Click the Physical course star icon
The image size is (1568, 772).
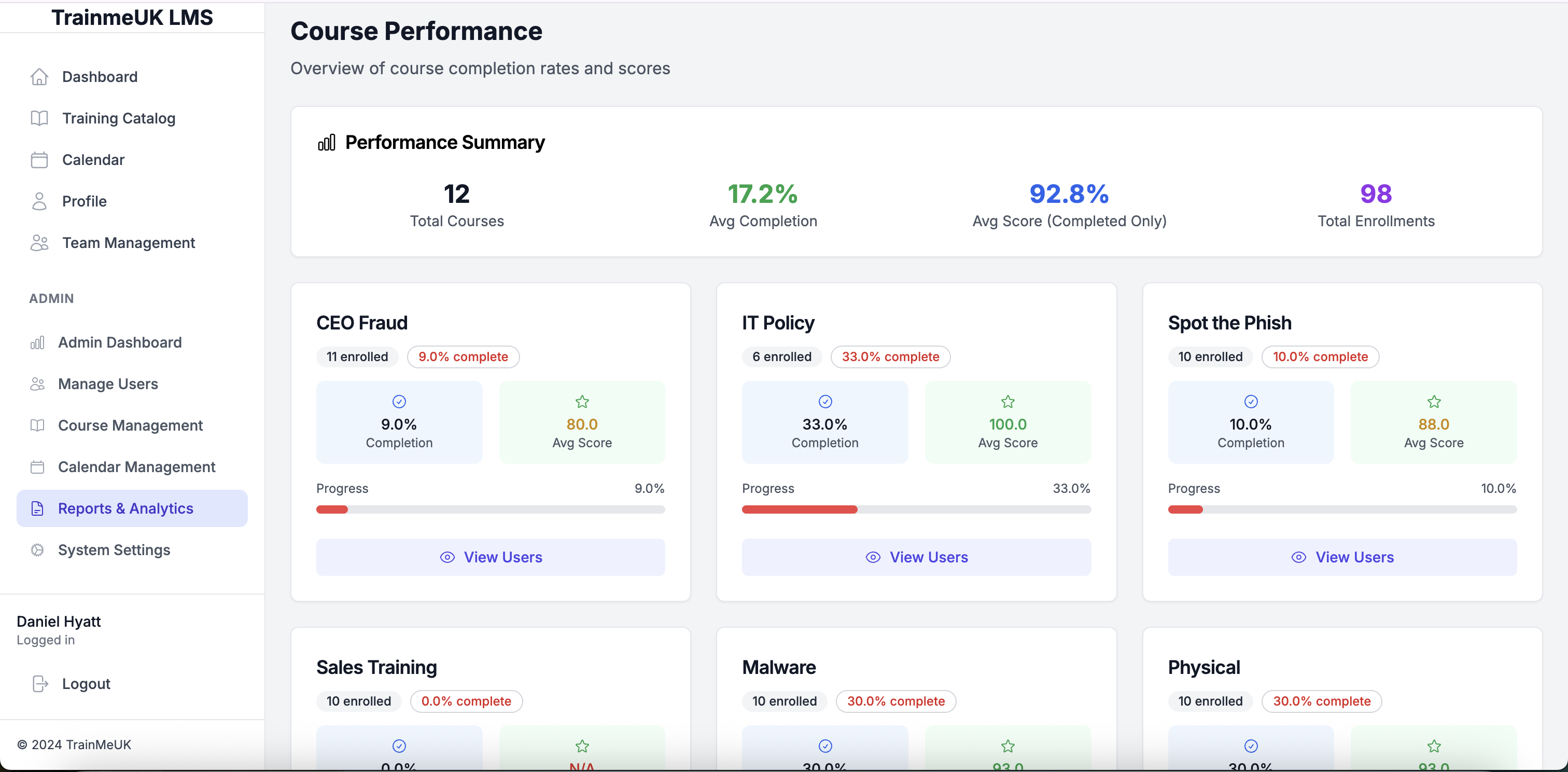[1434, 746]
